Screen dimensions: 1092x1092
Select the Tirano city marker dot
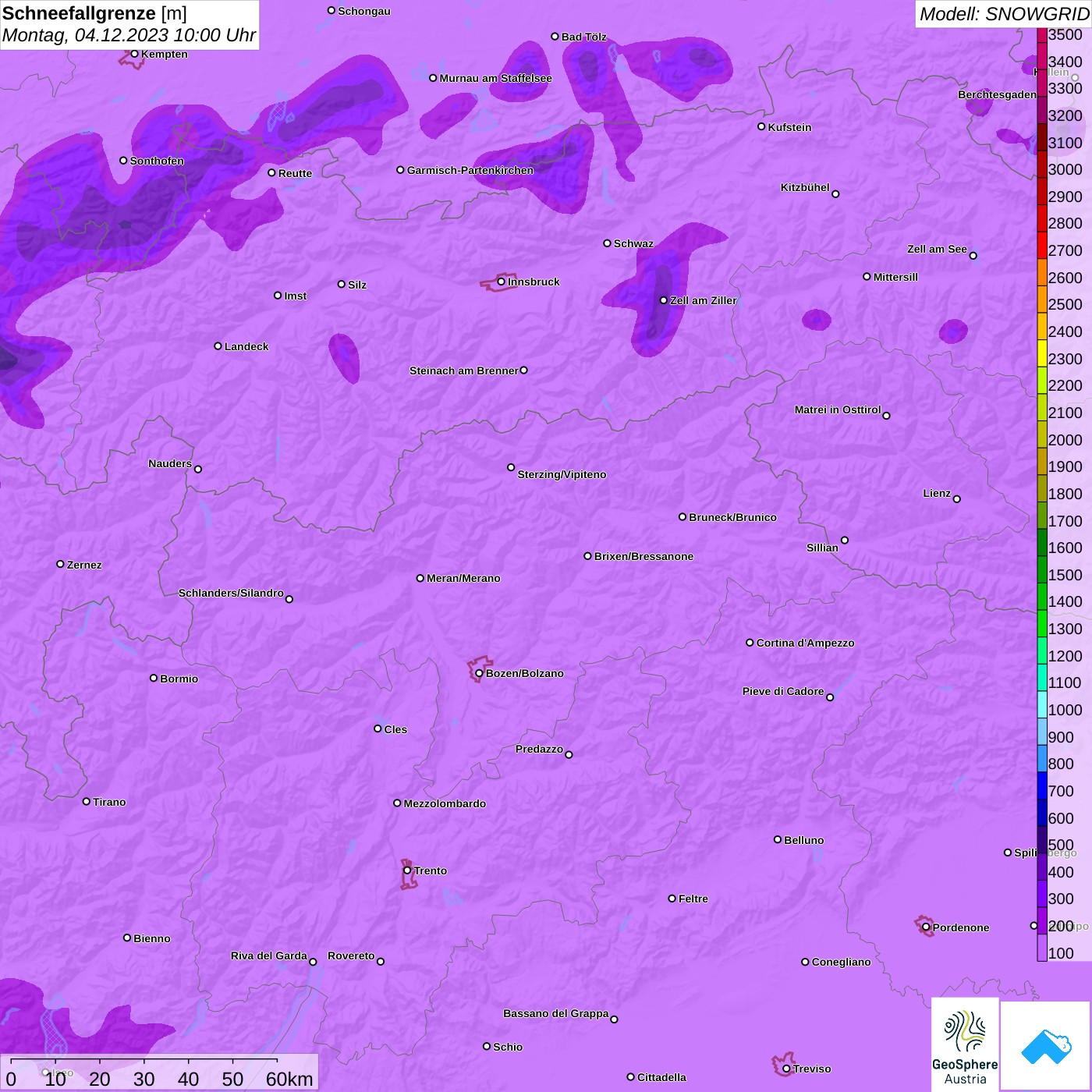click(x=87, y=801)
